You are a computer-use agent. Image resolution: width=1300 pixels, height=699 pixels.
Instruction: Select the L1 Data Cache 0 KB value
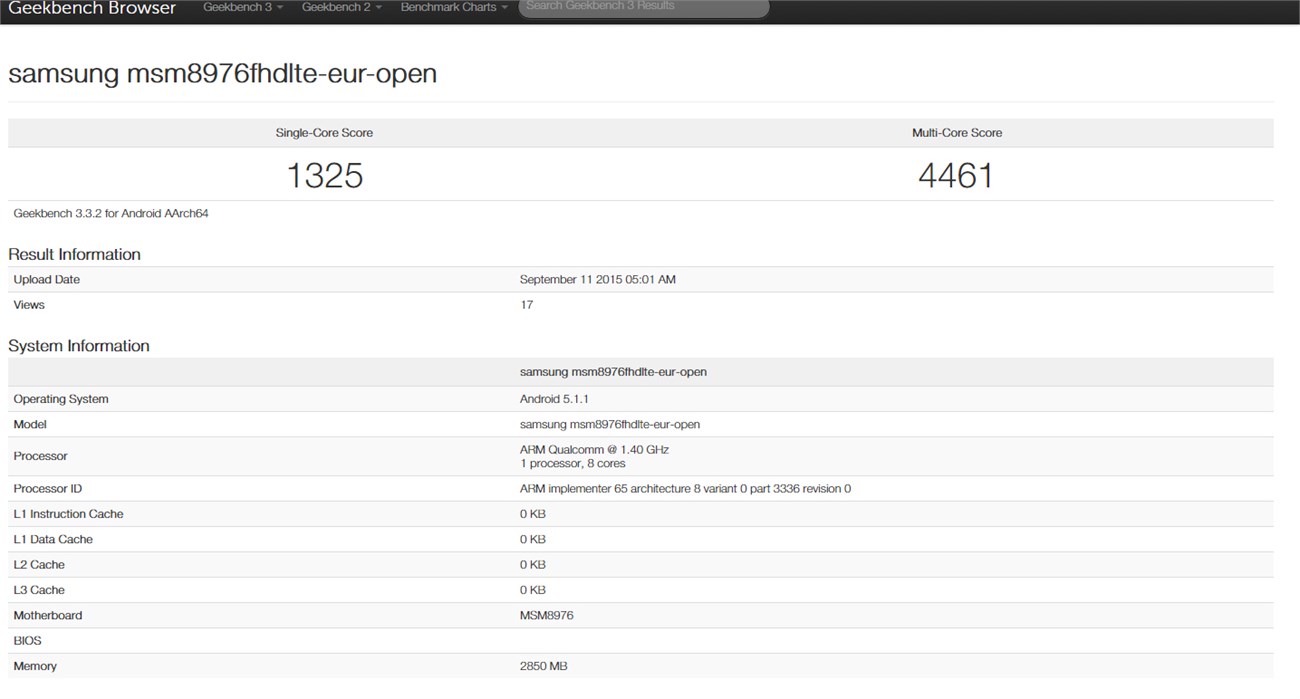tap(533, 539)
